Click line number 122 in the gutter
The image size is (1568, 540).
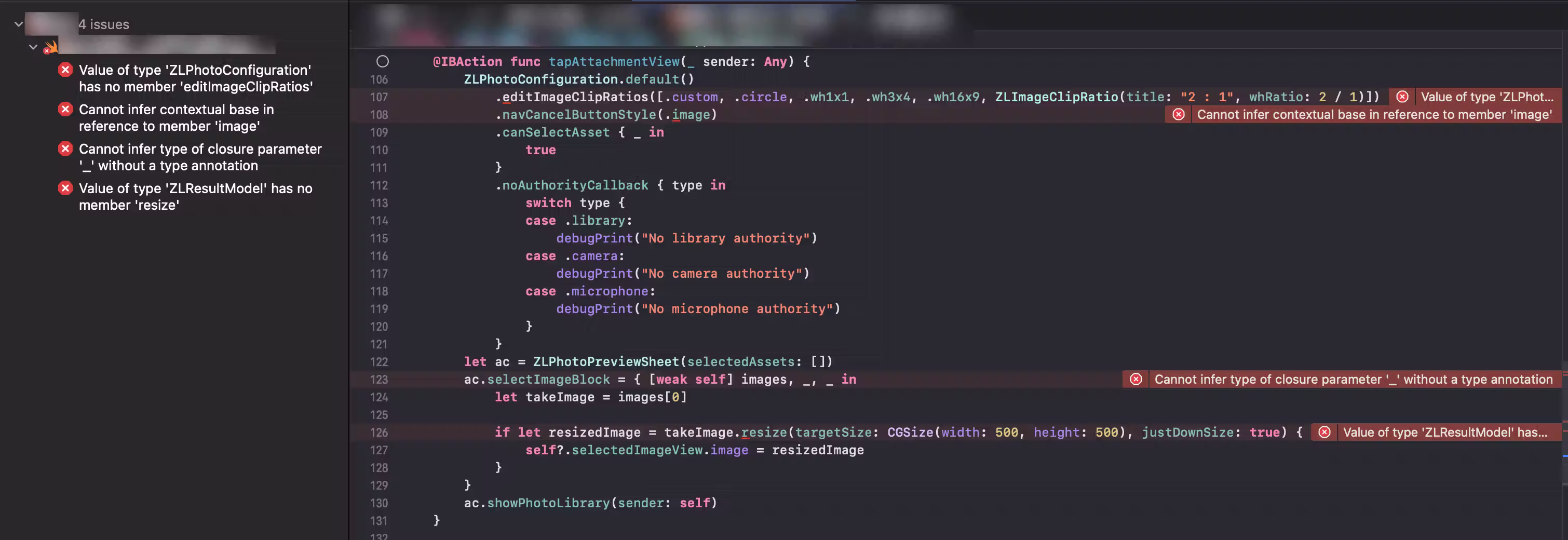(x=379, y=361)
